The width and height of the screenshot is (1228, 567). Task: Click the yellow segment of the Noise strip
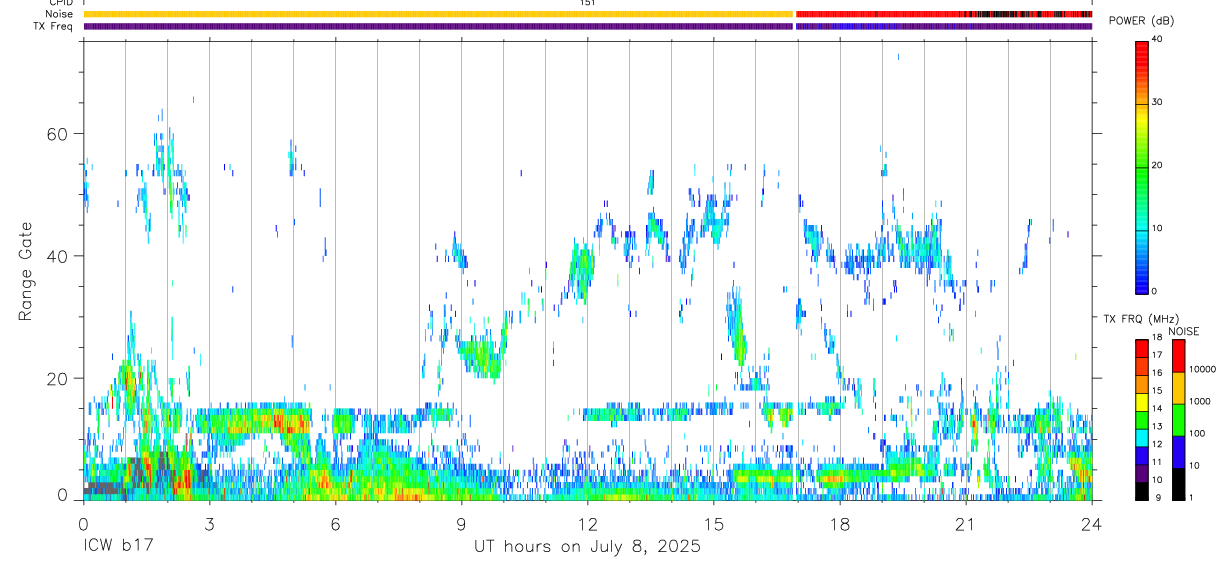coord(438,14)
